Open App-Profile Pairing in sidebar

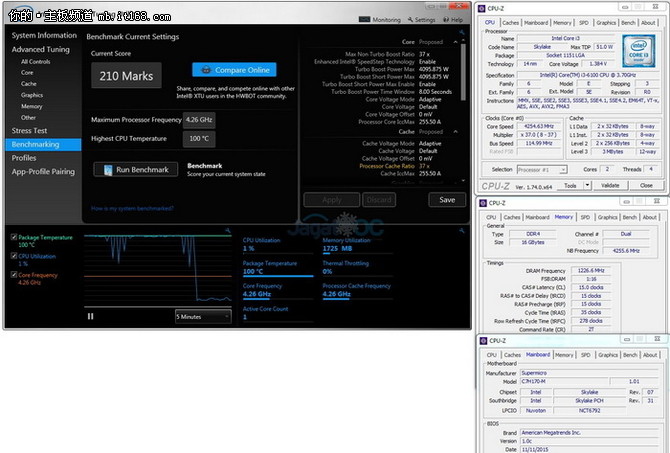43,171
